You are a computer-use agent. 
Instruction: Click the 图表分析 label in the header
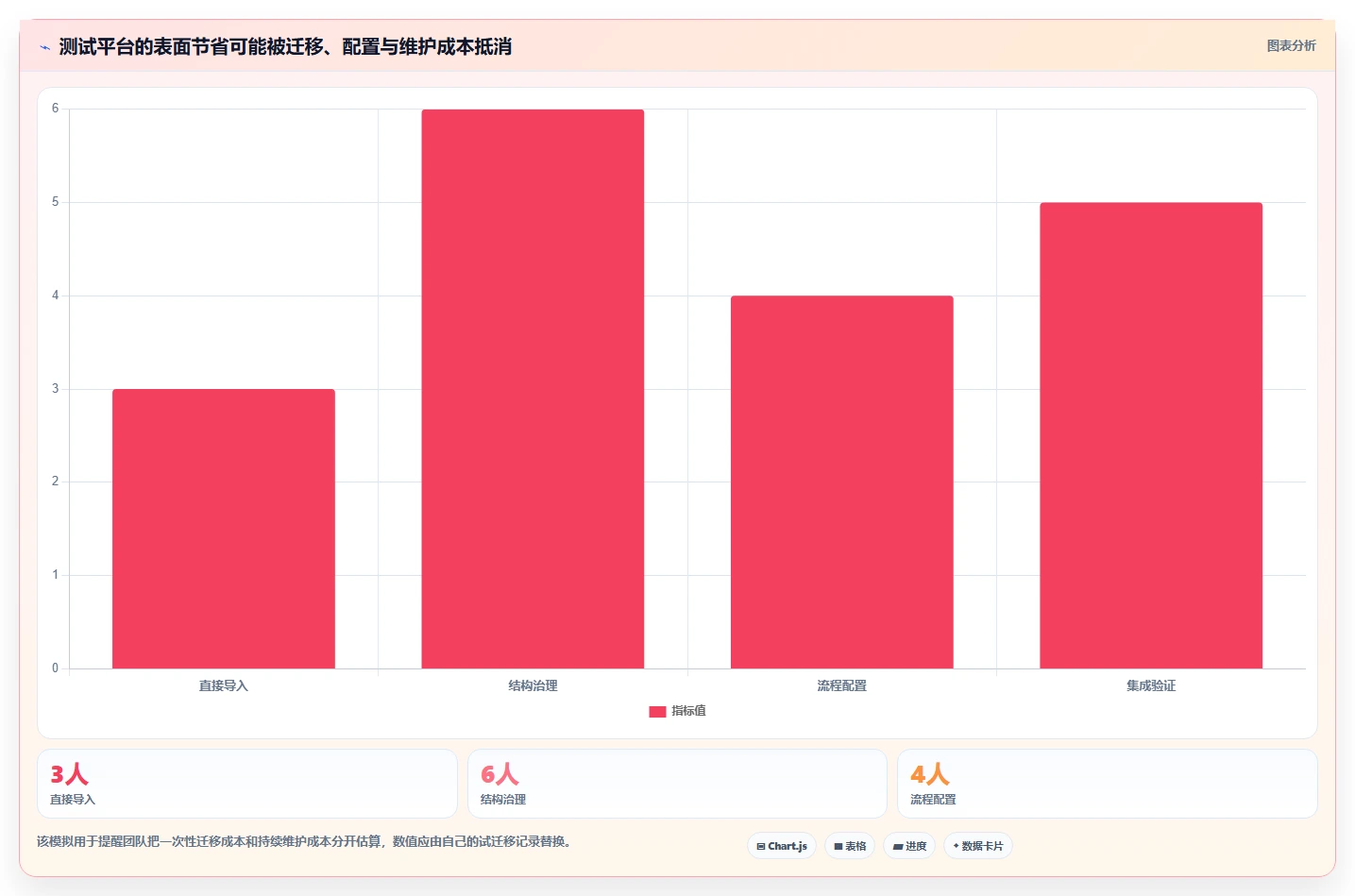[1291, 45]
